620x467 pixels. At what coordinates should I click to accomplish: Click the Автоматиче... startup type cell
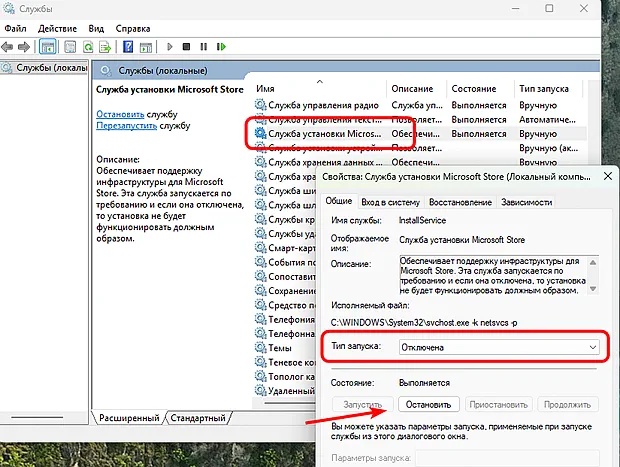[x=547, y=119]
